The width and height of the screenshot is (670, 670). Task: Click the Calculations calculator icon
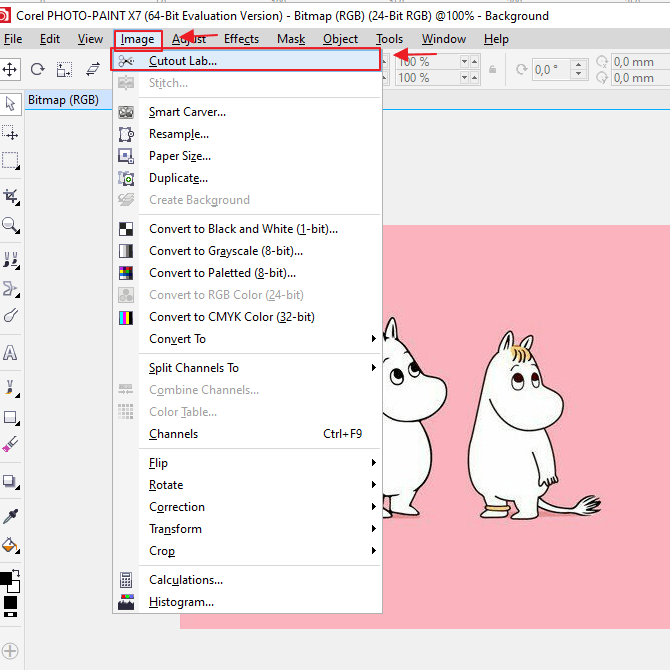(126, 581)
